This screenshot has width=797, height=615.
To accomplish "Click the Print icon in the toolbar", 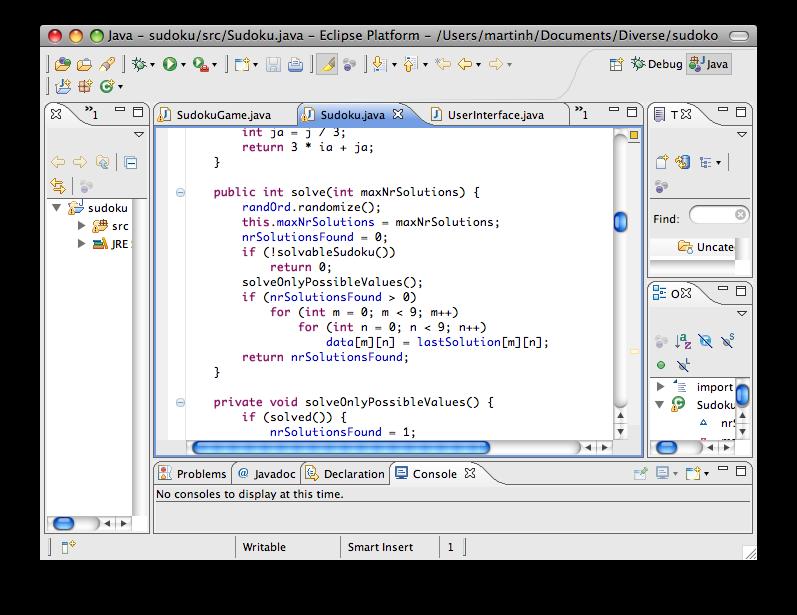I will click(295, 65).
